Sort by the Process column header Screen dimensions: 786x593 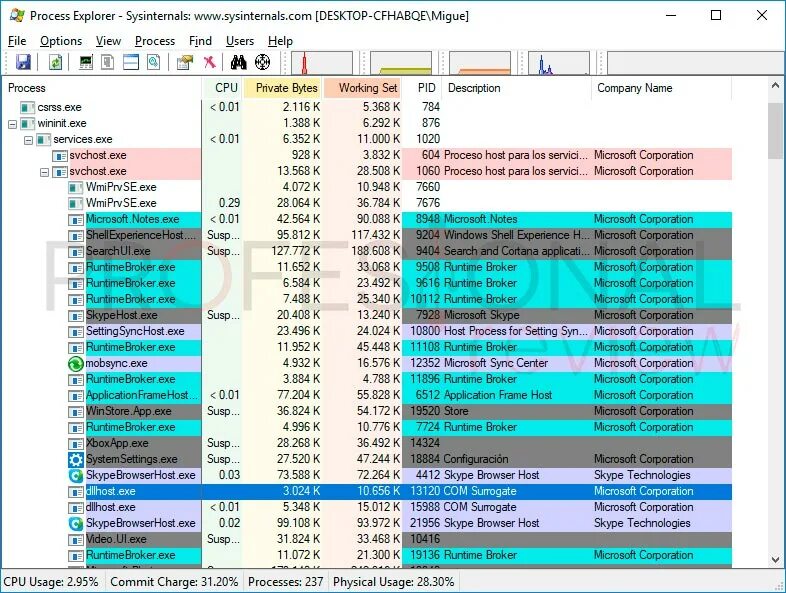click(102, 88)
